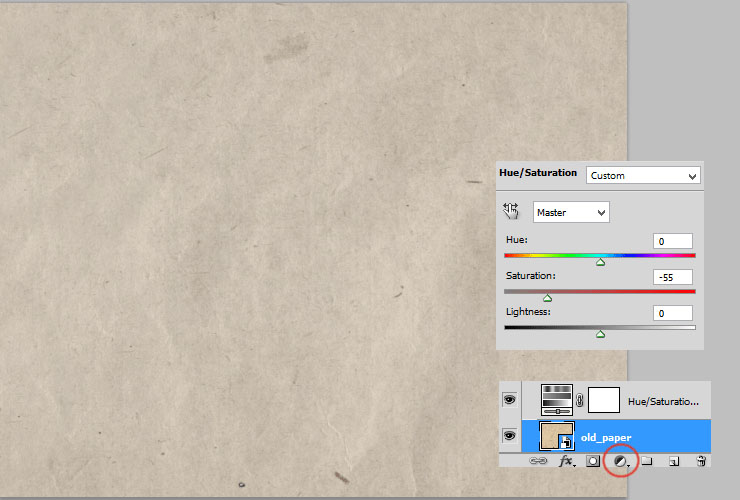Click the Lightness slider handle
The height and width of the screenshot is (500, 740).
pos(600,333)
